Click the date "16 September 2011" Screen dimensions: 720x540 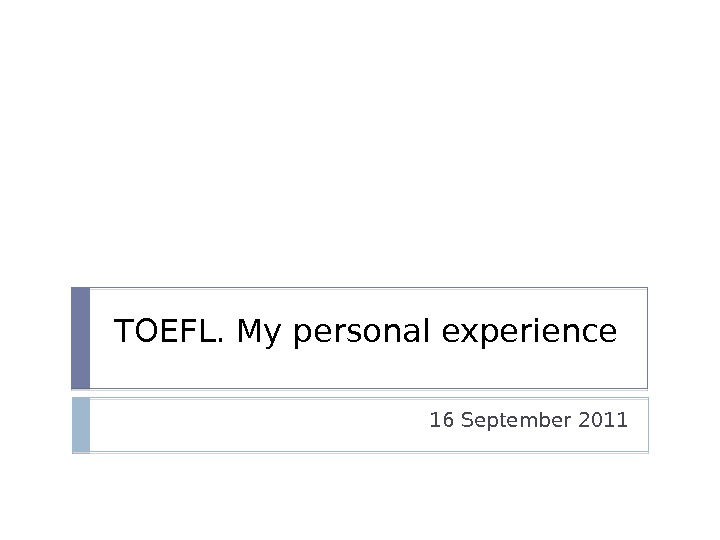coord(528,421)
